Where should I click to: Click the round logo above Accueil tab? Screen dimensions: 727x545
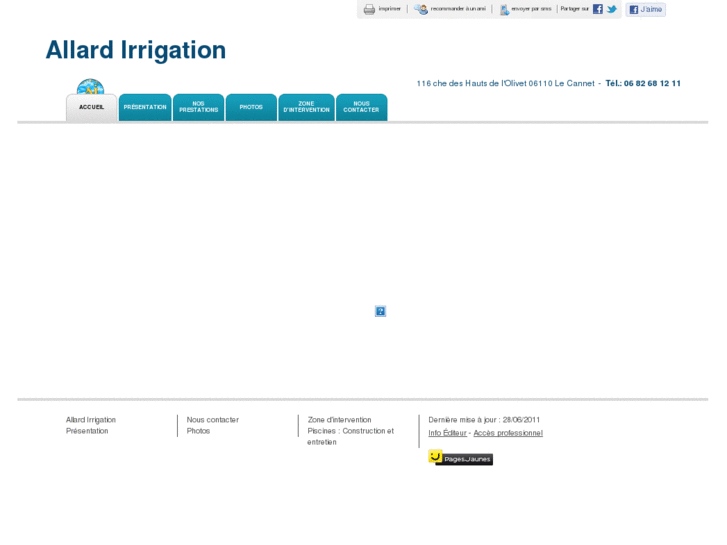point(90,86)
